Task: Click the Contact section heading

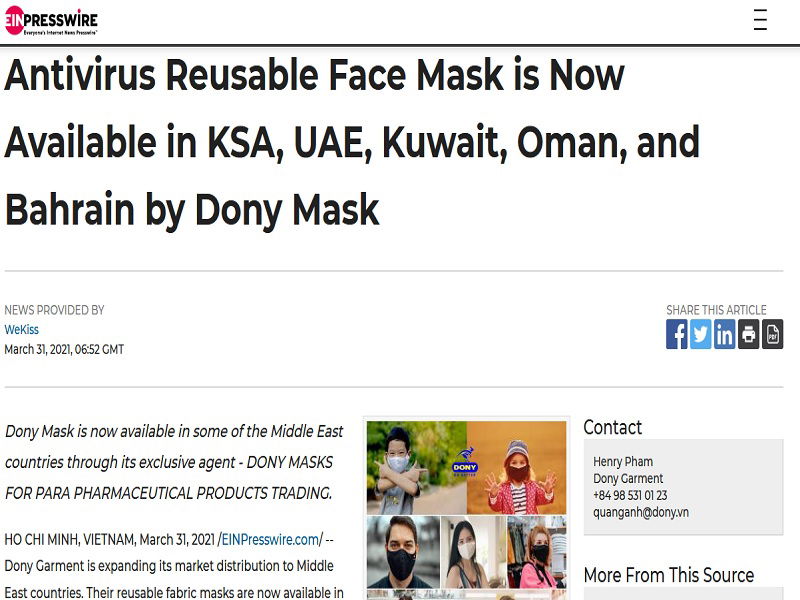Action: [x=613, y=428]
